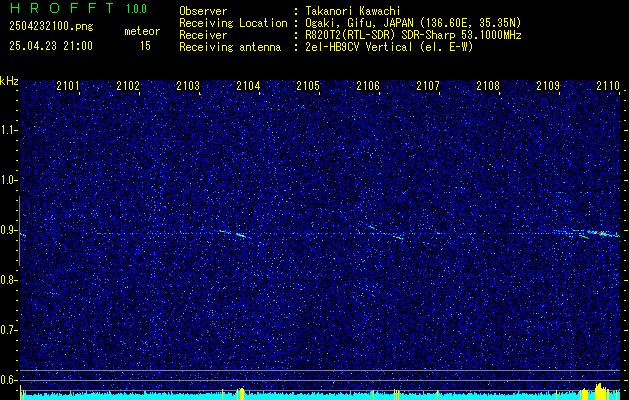629x400 pixels.
Task: Click the 0.7 kHz frequency label
Action: [x=9, y=330]
